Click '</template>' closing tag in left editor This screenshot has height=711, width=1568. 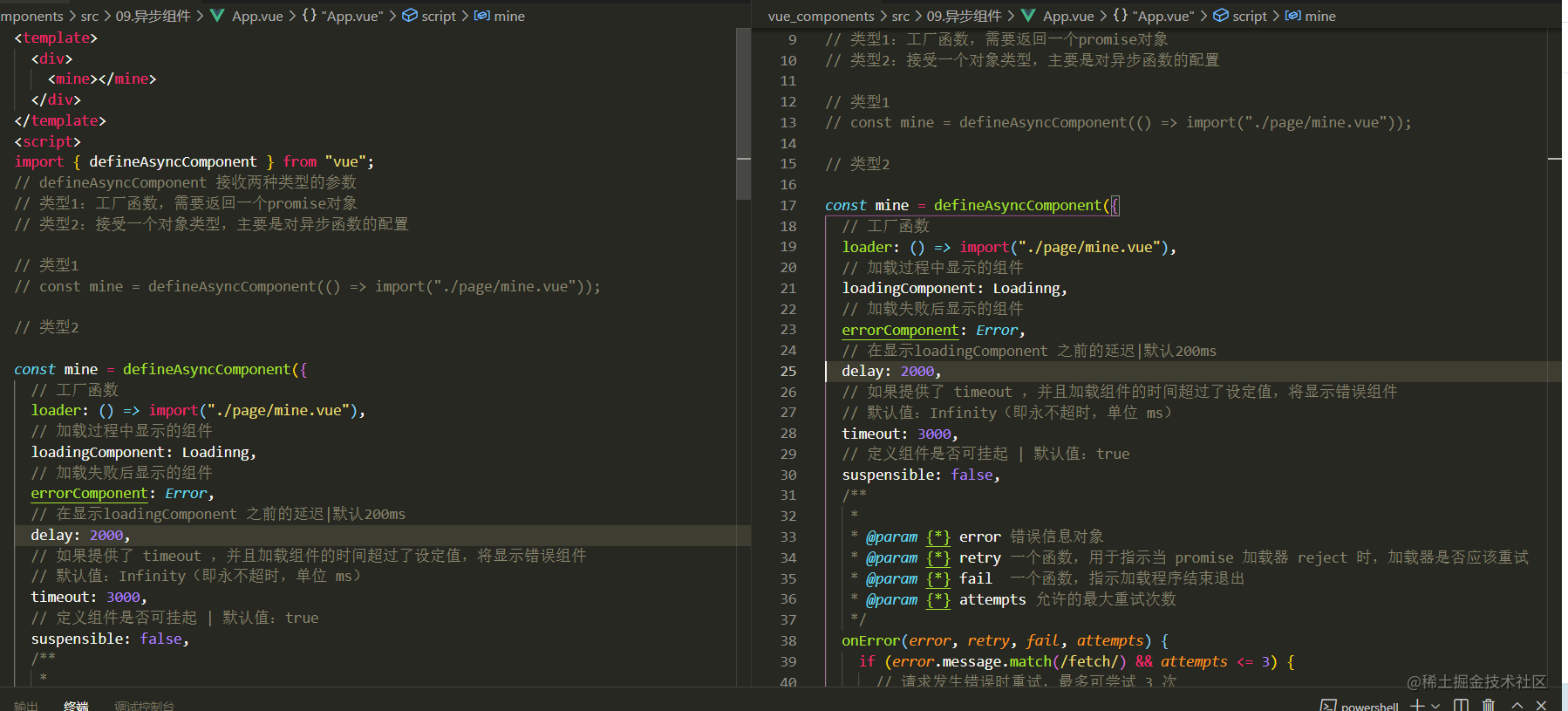pos(60,120)
